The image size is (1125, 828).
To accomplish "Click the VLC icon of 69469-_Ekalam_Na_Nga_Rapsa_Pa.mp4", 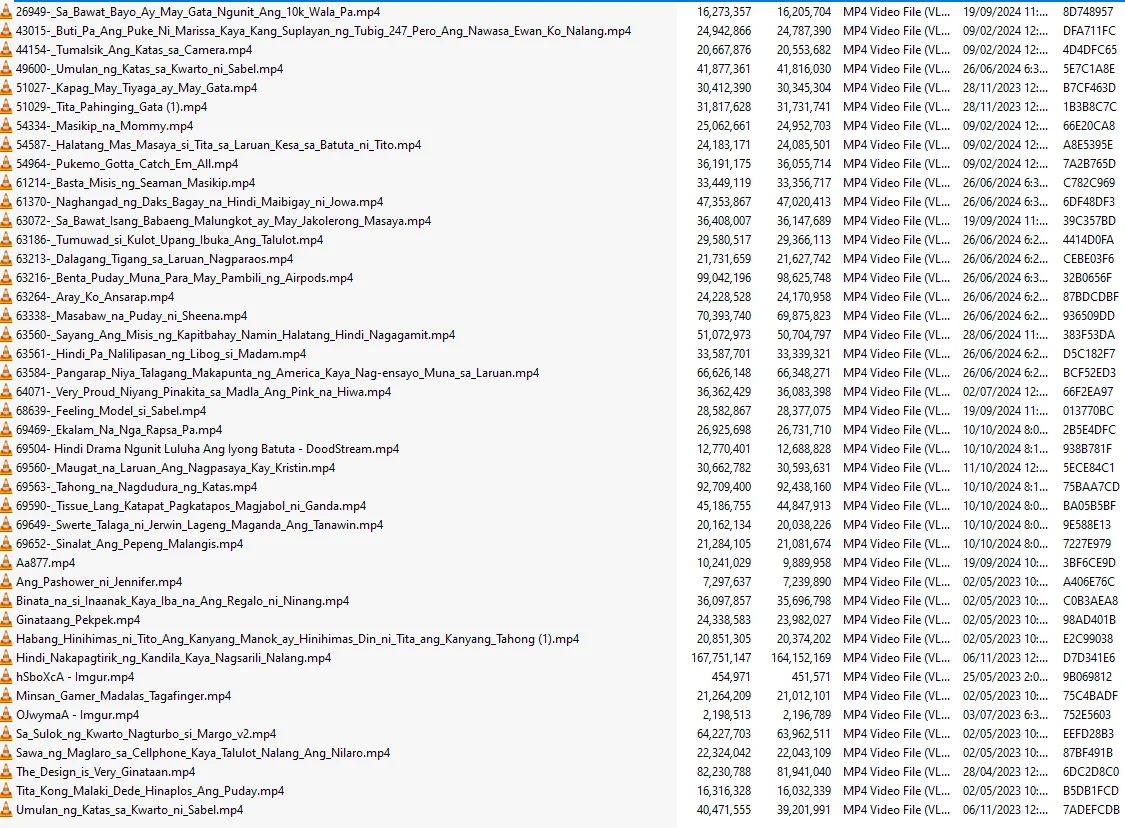I will pos(6,430).
